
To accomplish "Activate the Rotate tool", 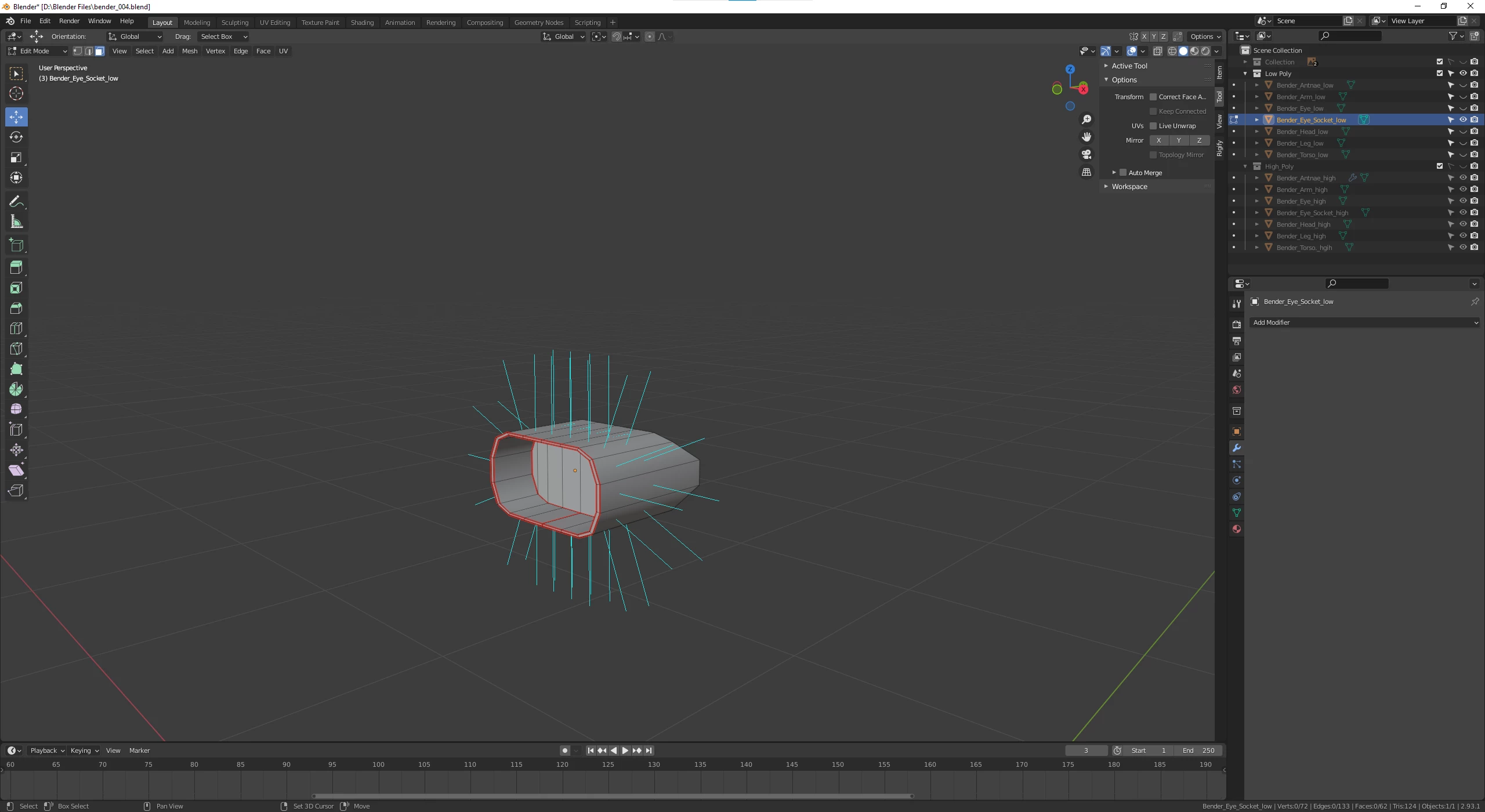I will pyautogui.click(x=16, y=137).
